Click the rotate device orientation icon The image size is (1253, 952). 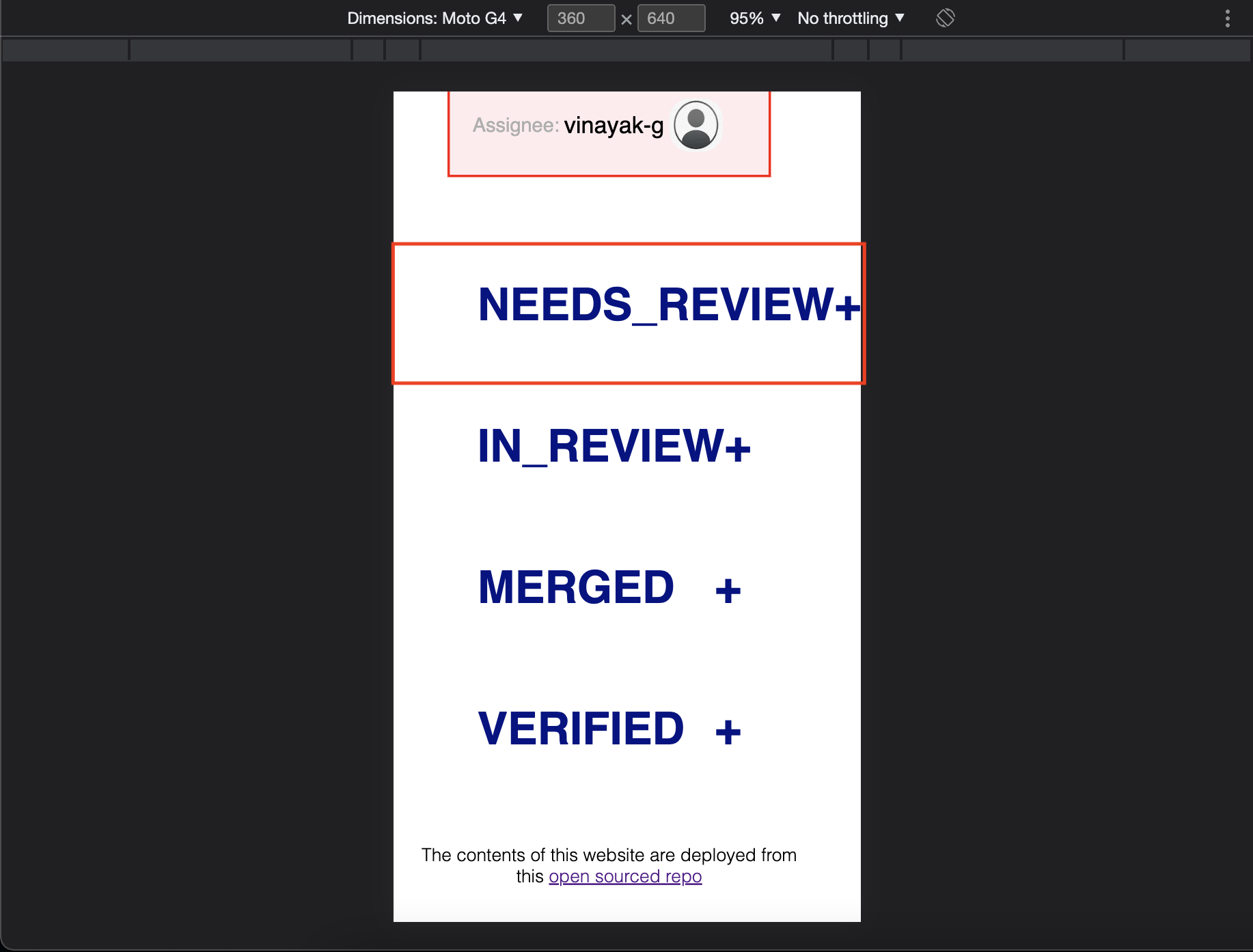coord(946,18)
